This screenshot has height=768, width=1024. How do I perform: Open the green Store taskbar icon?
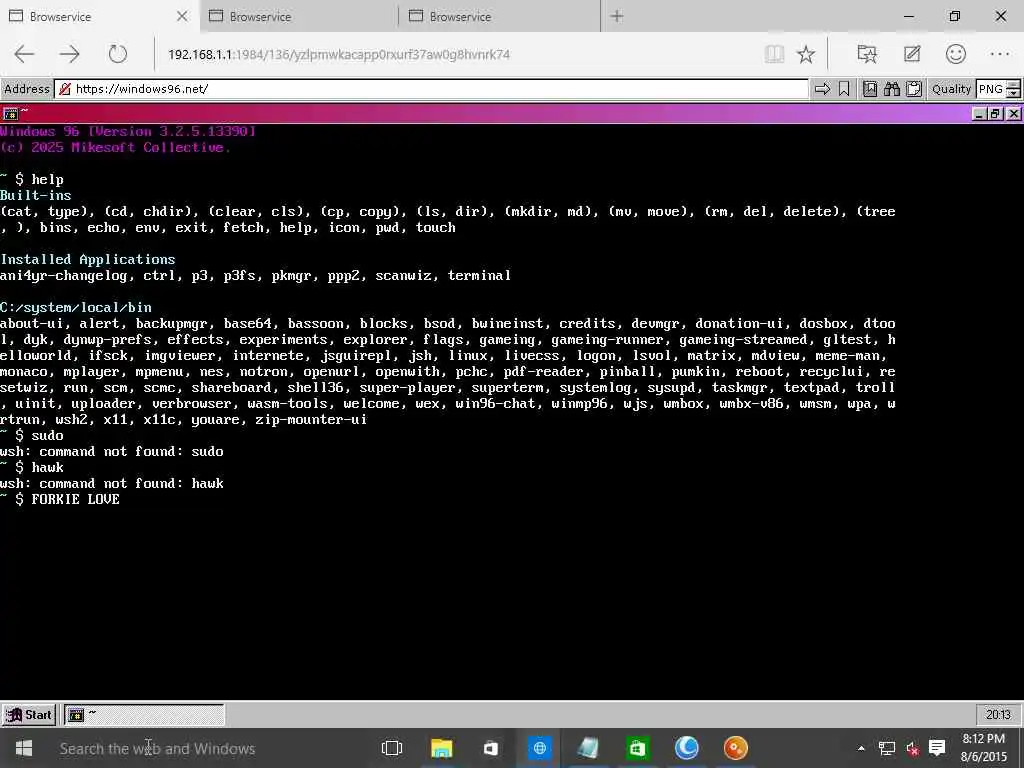(637, 748)
